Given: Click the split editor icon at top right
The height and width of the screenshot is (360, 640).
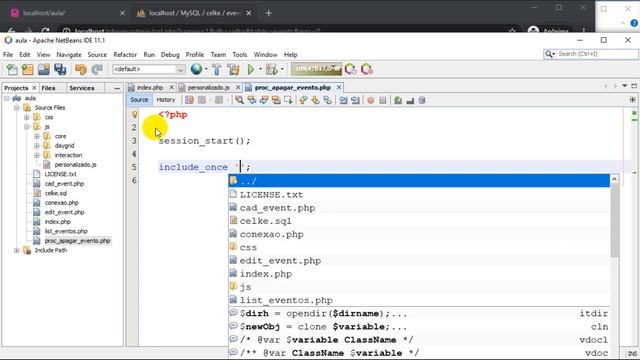Looking at the screenshot, I should (x=632, y=100).
